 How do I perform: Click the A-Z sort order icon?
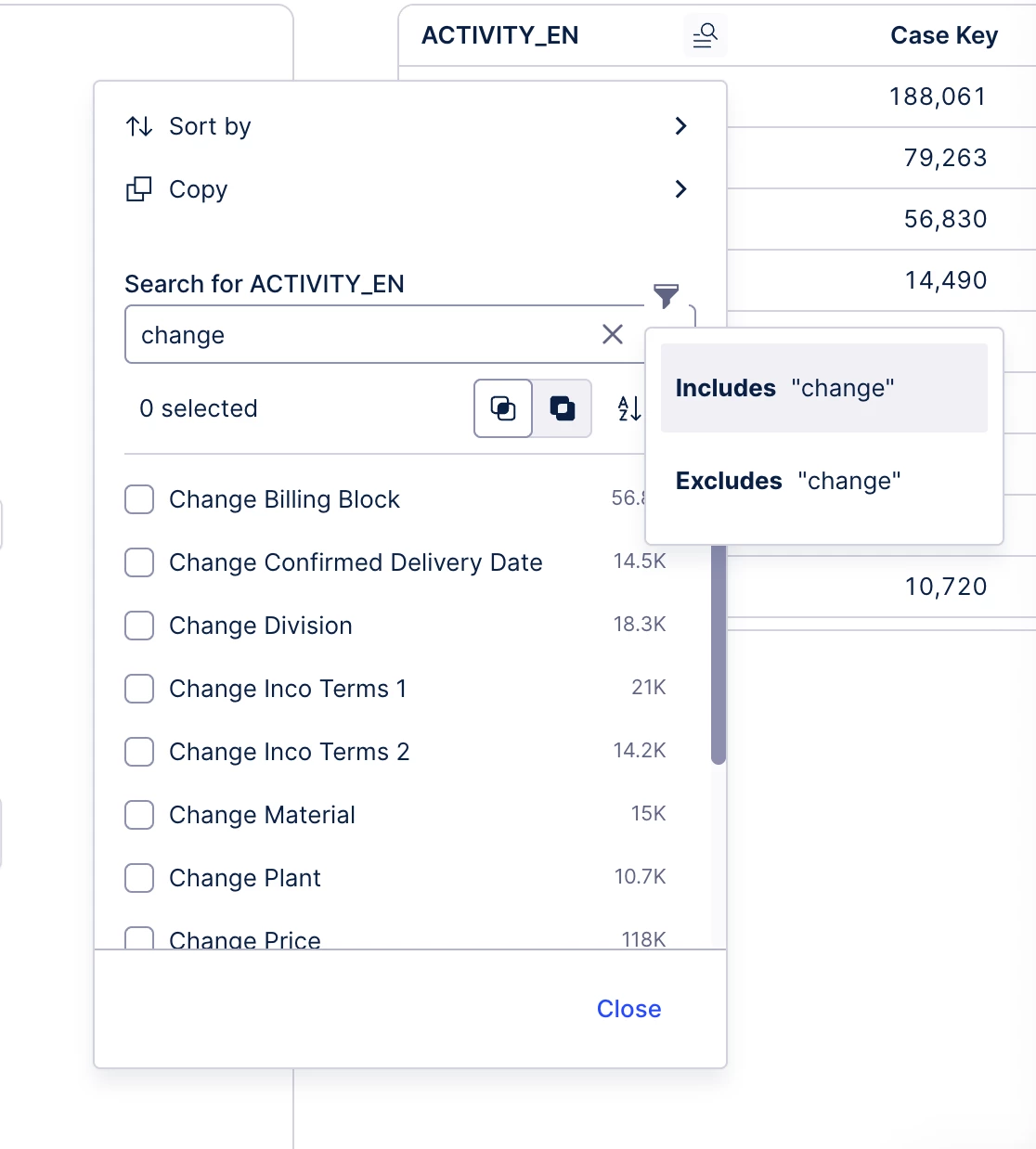pos(629,408)
